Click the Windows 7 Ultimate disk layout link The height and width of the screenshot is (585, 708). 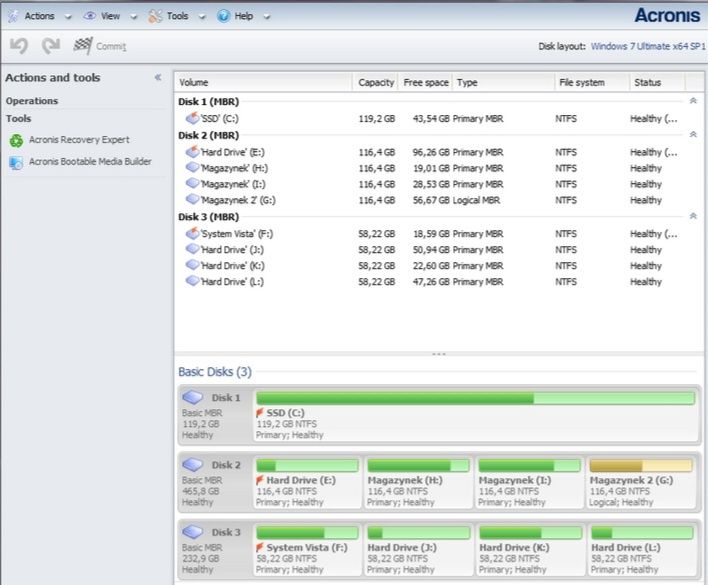click(646, 46)
